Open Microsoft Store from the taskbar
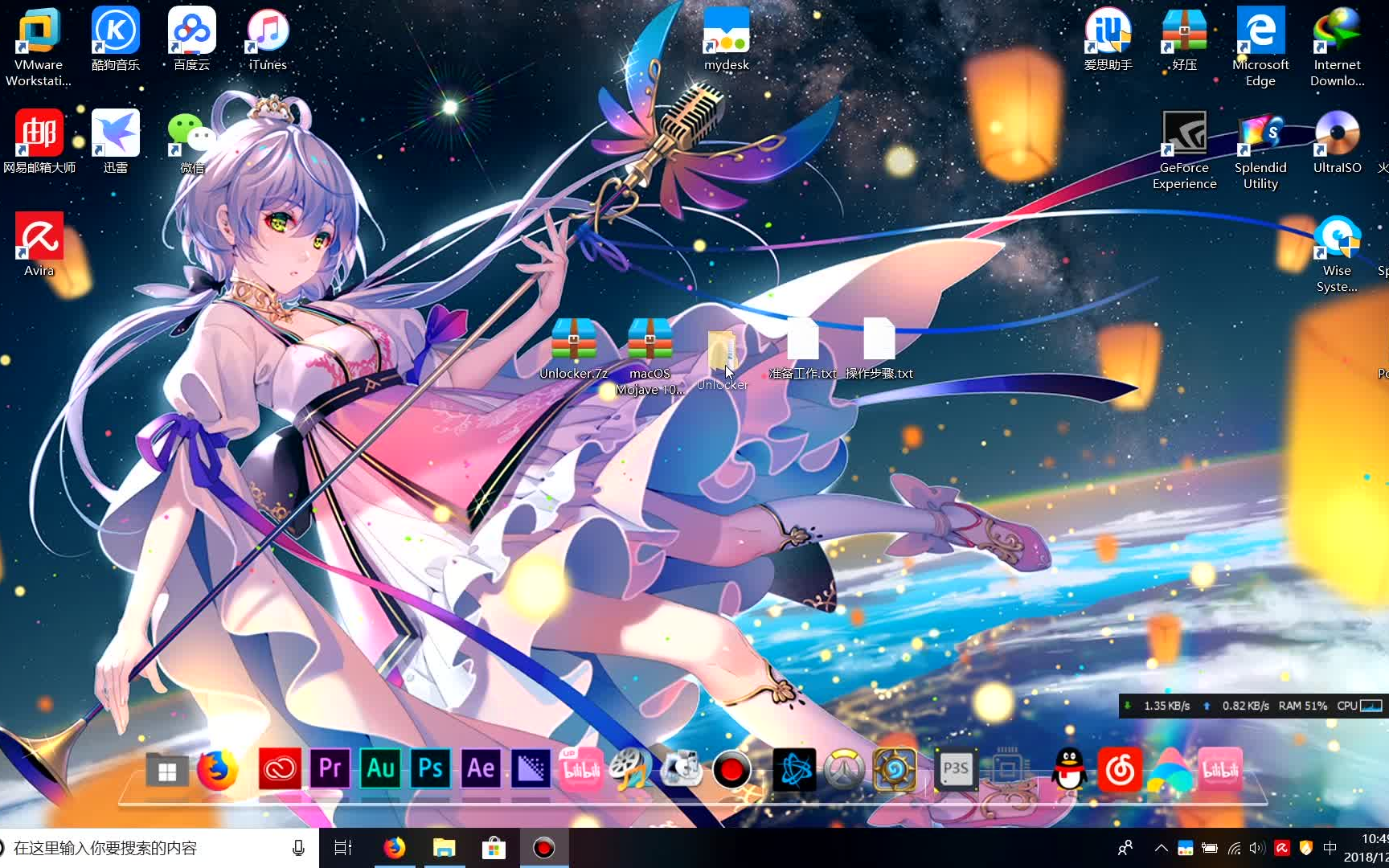Screen dimensions: 1389x868 pos(494,848)
